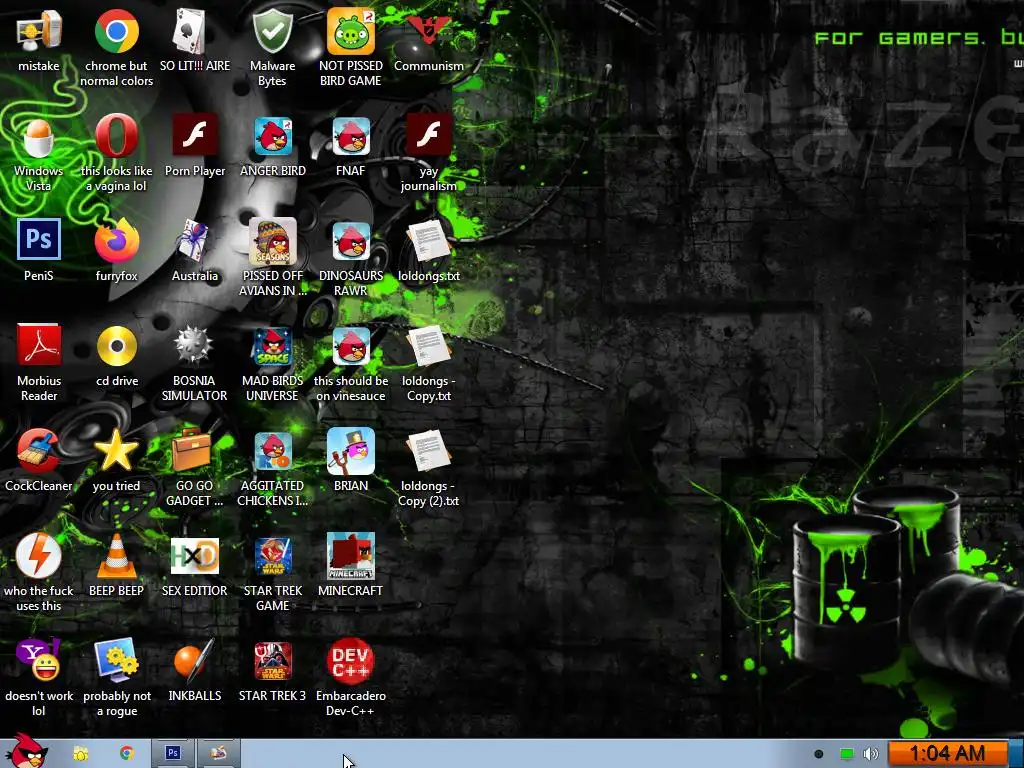Open the 1:04 AM taskbar clock

(947, 754)
